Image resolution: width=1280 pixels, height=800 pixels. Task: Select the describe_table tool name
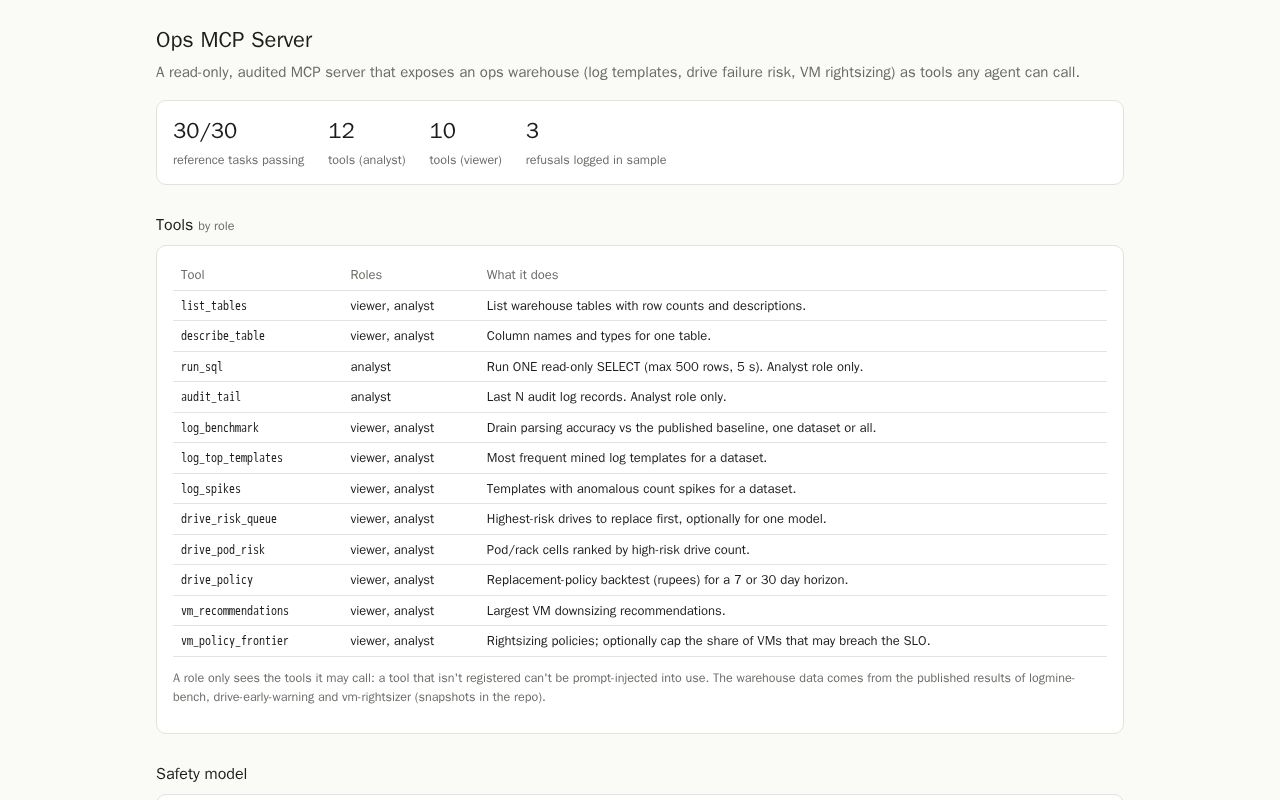pos(223,336)
